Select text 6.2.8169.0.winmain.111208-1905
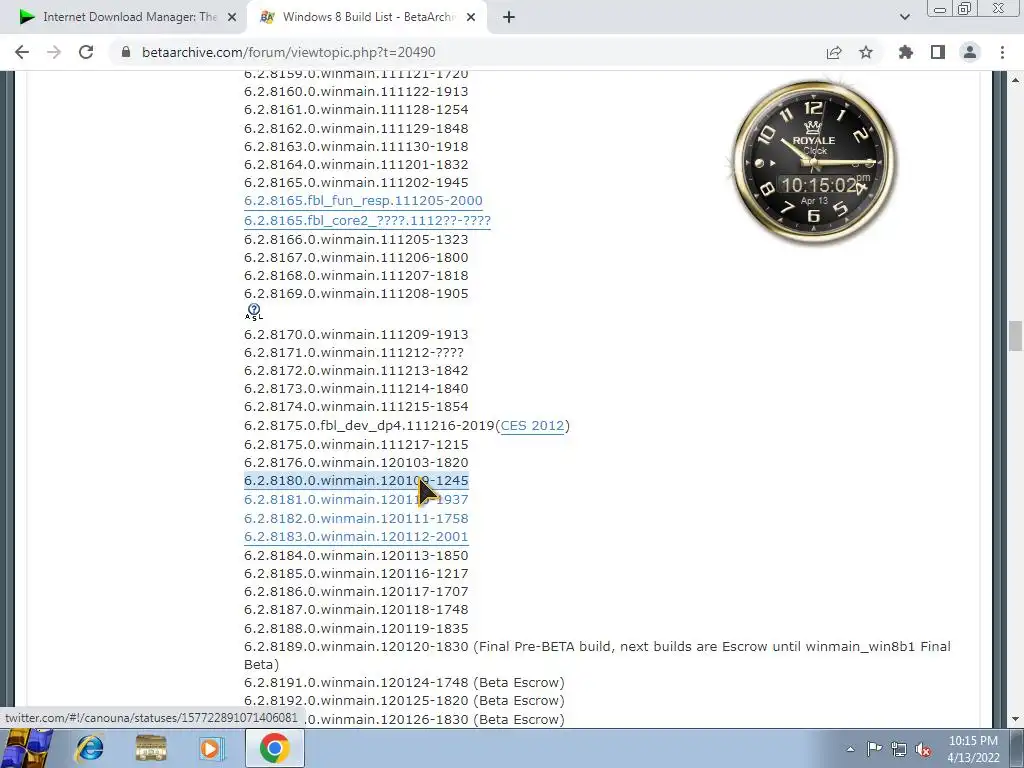 pyautogui.click(x=356, y=294)
